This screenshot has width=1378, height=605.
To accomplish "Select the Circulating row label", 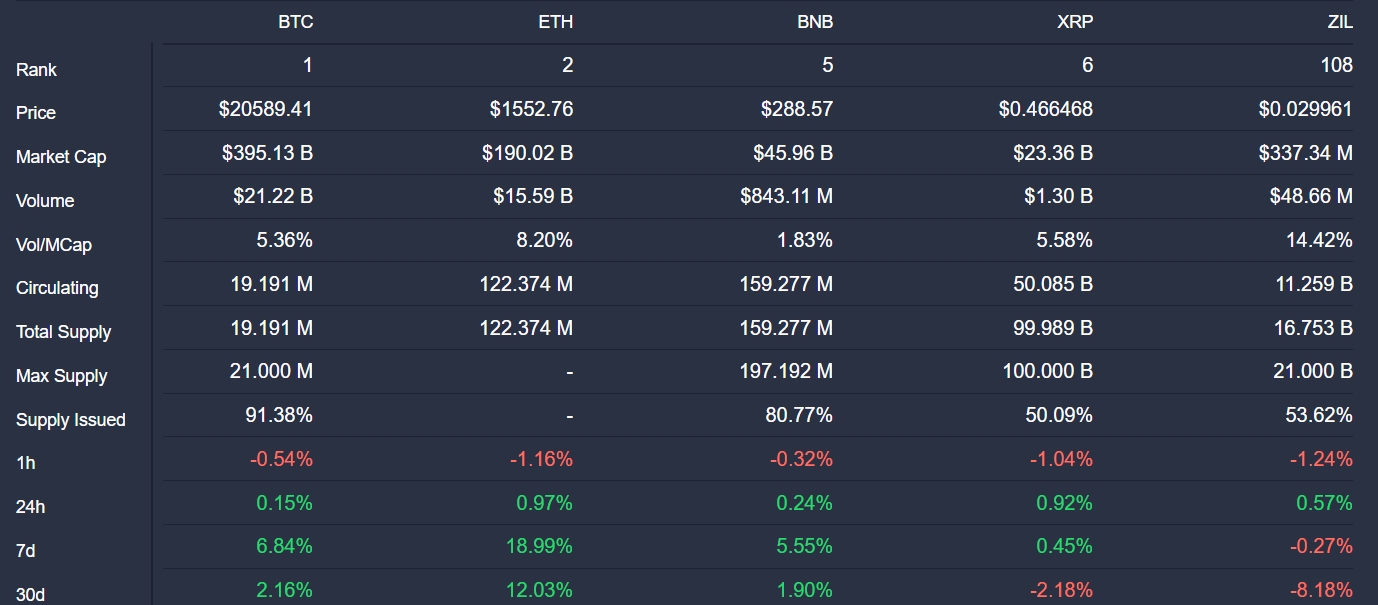I will pos(57,288).
